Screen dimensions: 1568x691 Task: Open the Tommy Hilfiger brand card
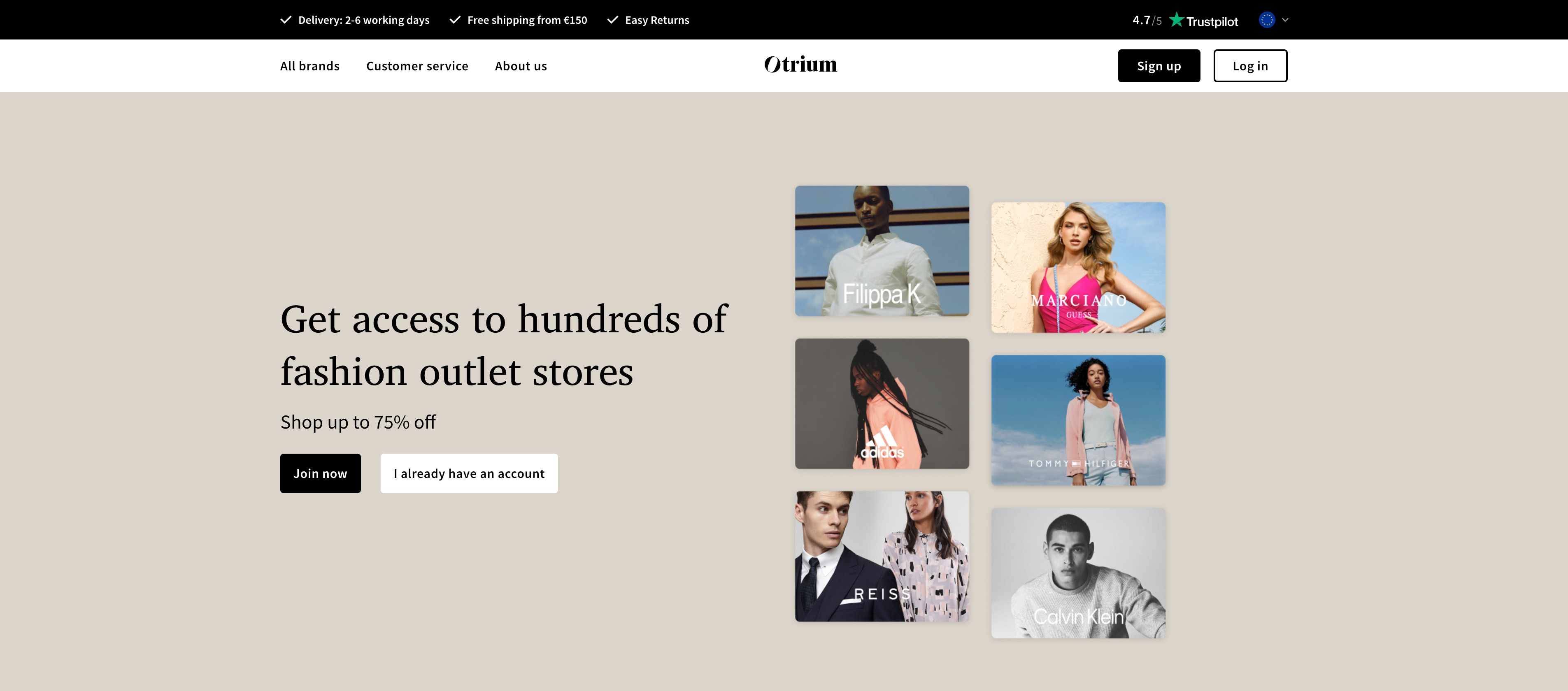pos(1078,420)
